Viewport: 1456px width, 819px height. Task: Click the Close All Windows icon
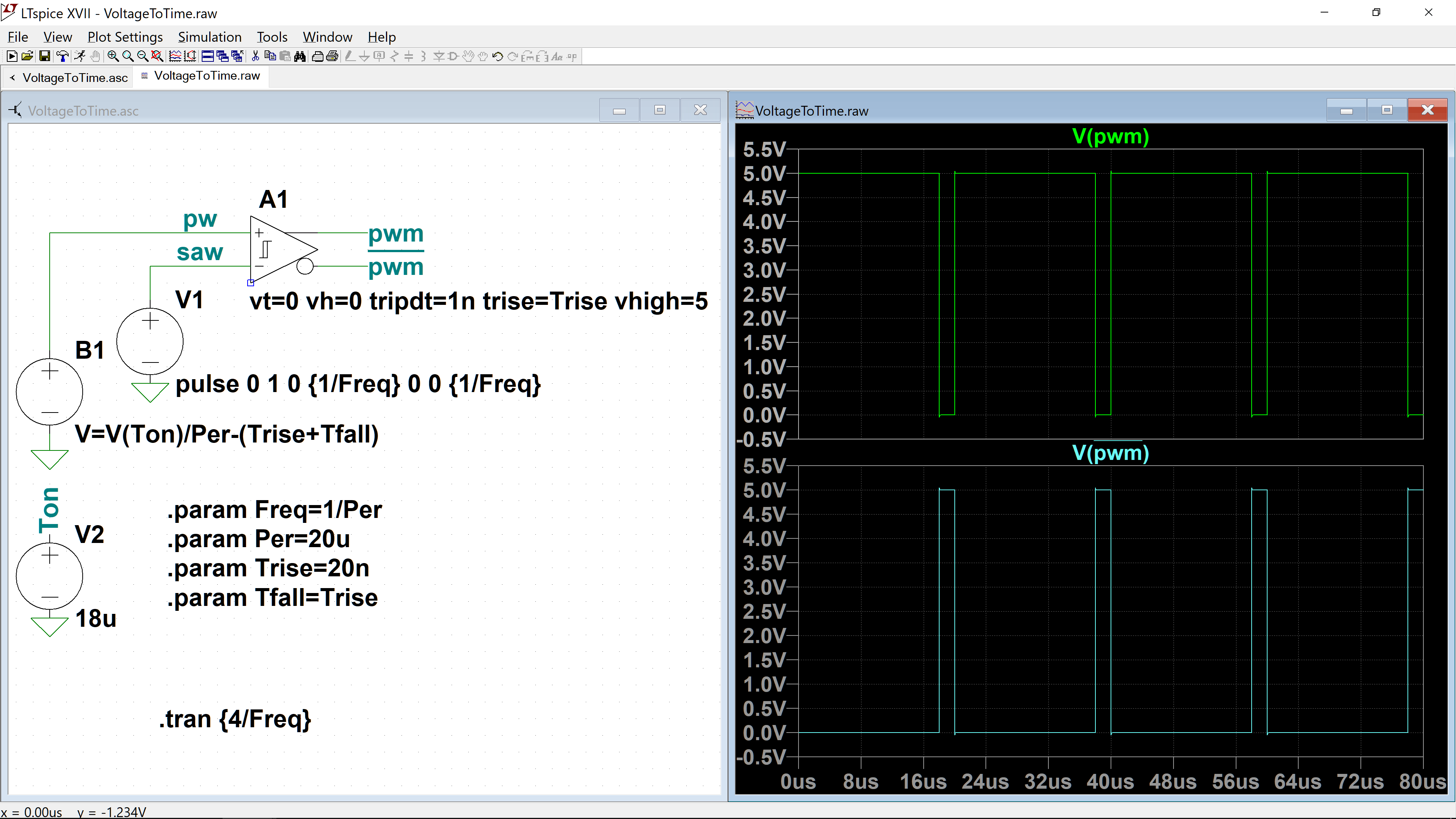point(237,56)
